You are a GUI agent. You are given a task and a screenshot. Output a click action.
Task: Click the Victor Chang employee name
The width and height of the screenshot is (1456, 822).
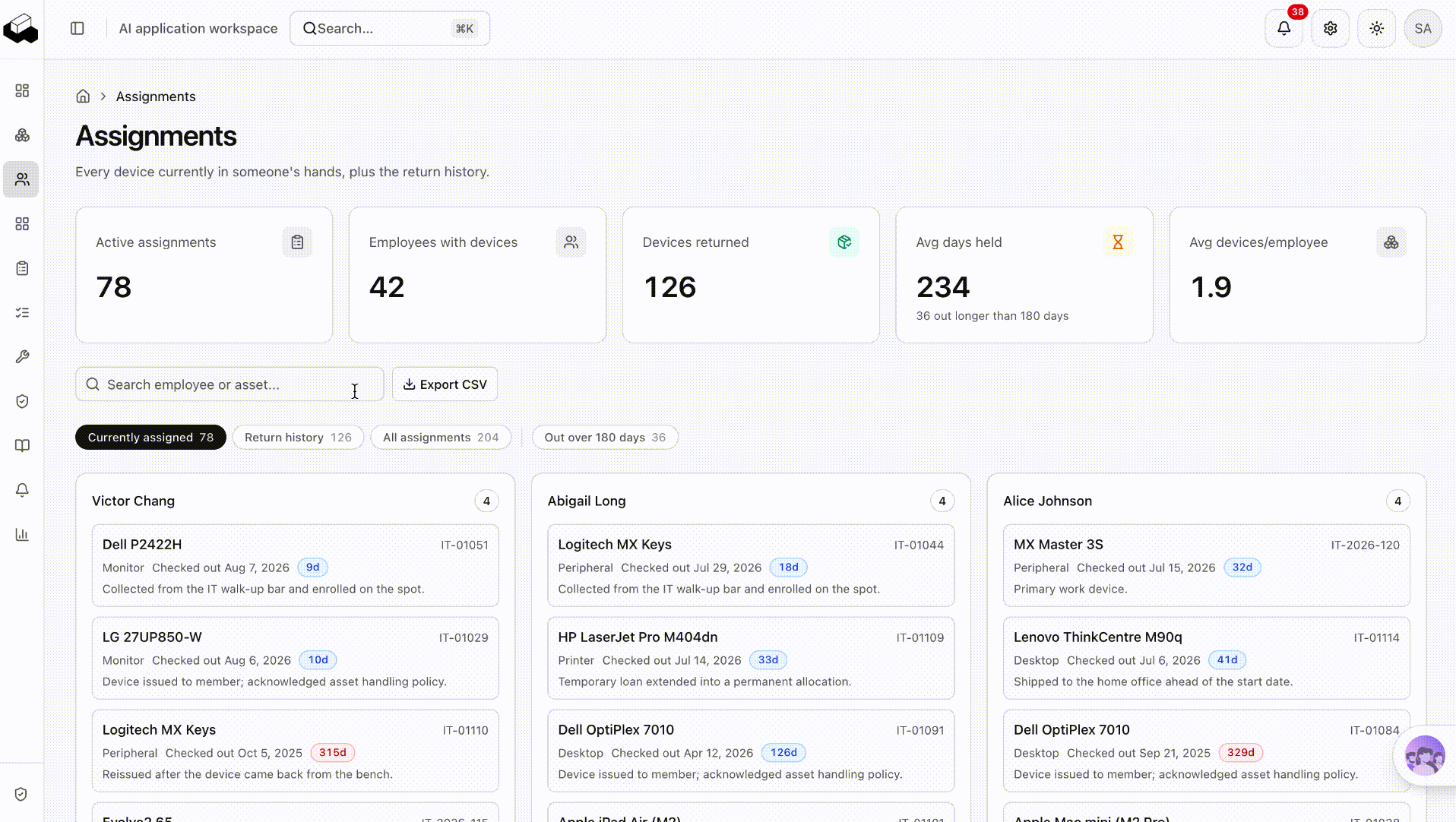(x=133, y=501)
